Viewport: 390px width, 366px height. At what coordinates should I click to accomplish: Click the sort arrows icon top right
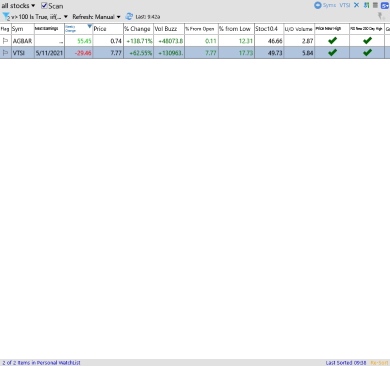pos(366,5)
